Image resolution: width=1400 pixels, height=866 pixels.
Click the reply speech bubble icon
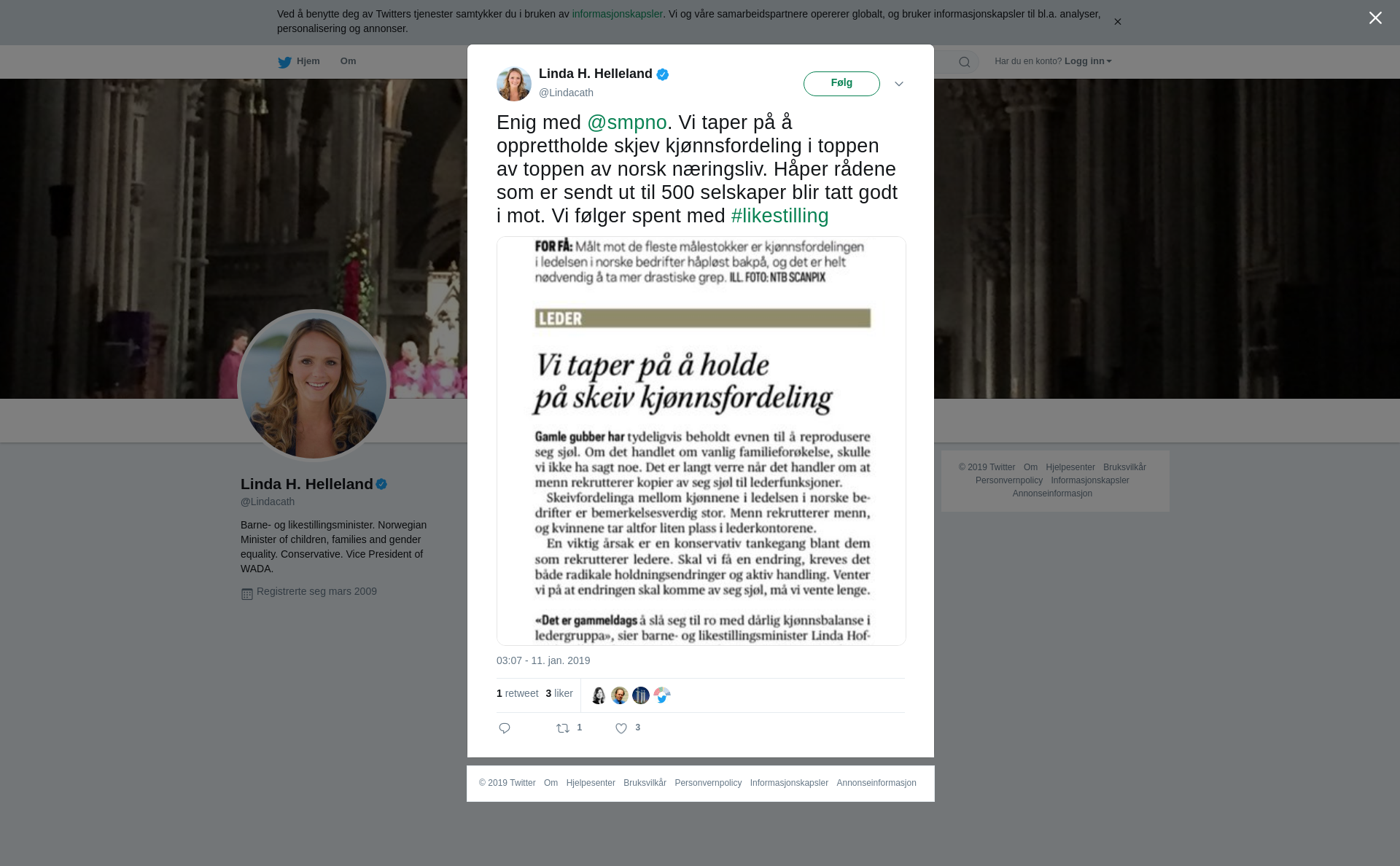[505, 728]
